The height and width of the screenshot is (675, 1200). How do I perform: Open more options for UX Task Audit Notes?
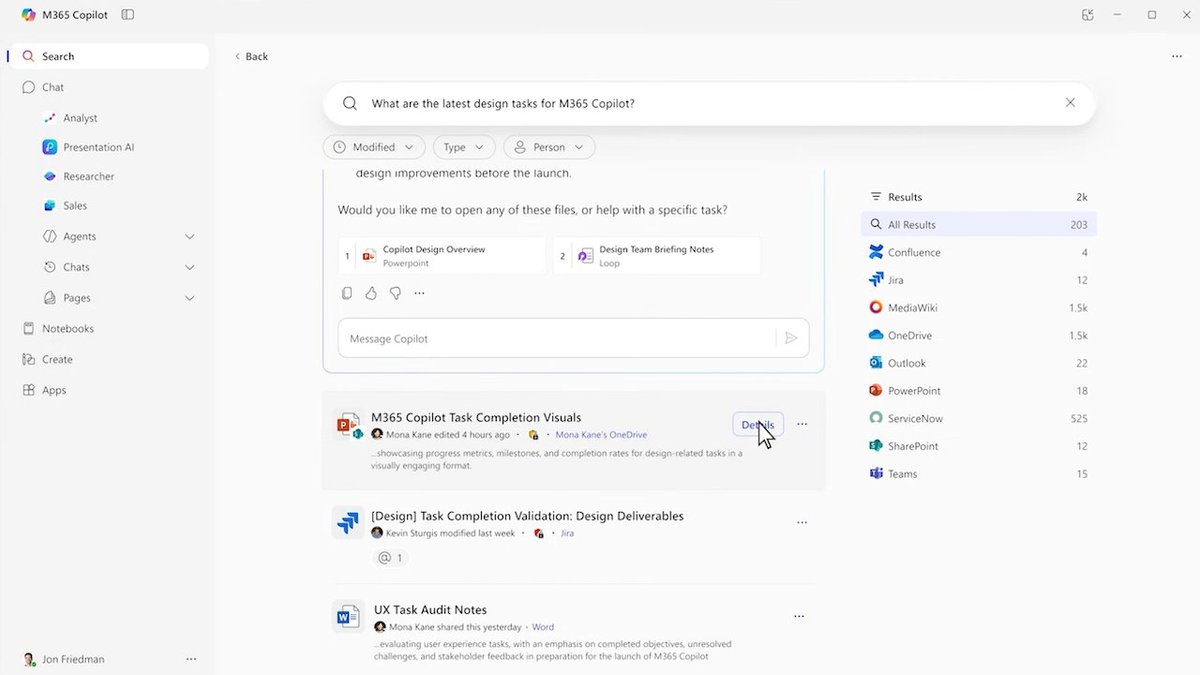(799, 617)
